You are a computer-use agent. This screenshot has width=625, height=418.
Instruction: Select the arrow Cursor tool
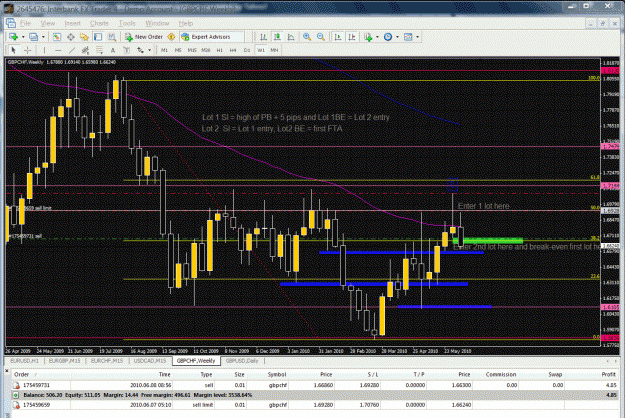pos(14,50)
